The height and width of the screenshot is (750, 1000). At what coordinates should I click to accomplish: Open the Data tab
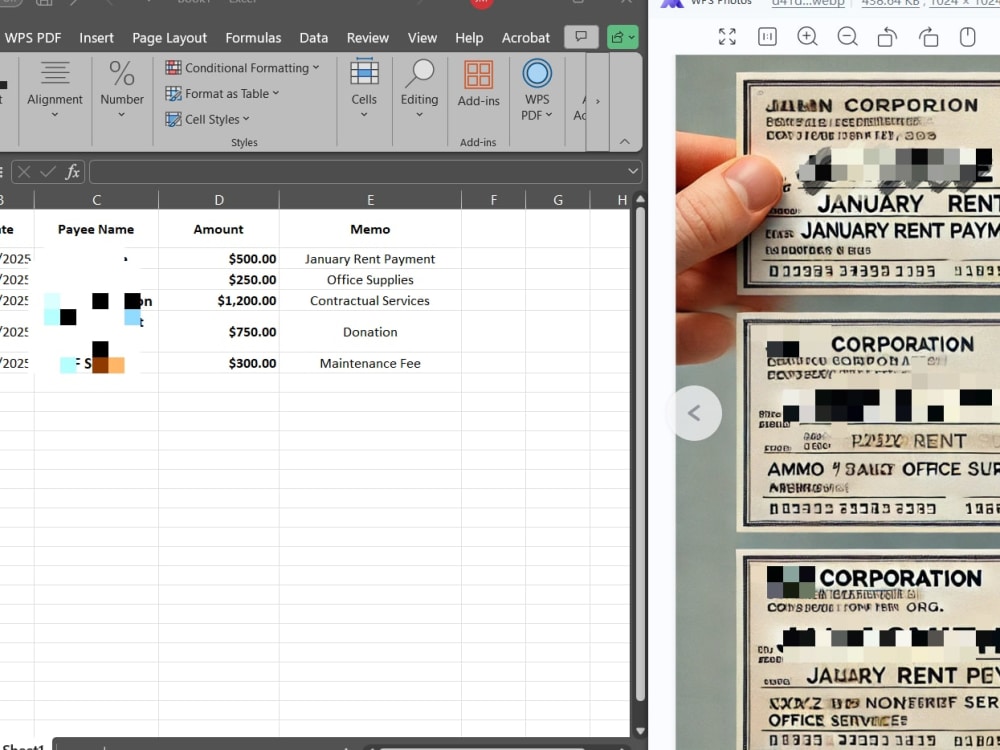(314, 38)
